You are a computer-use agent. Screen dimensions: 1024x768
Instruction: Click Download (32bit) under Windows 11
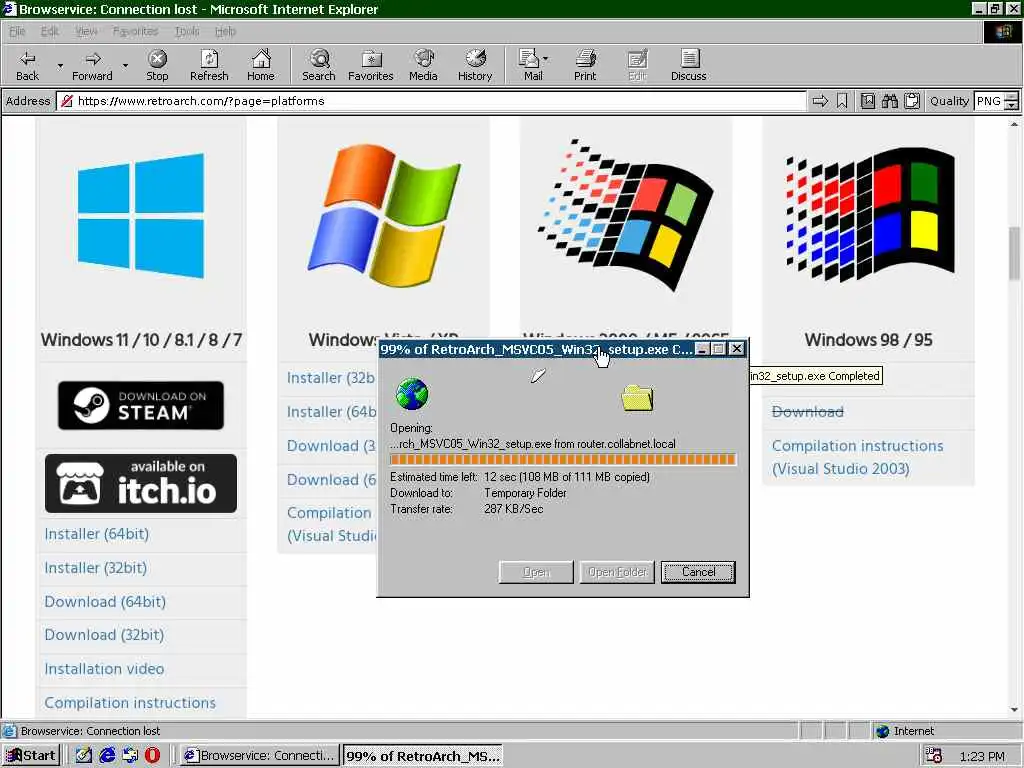104,635
